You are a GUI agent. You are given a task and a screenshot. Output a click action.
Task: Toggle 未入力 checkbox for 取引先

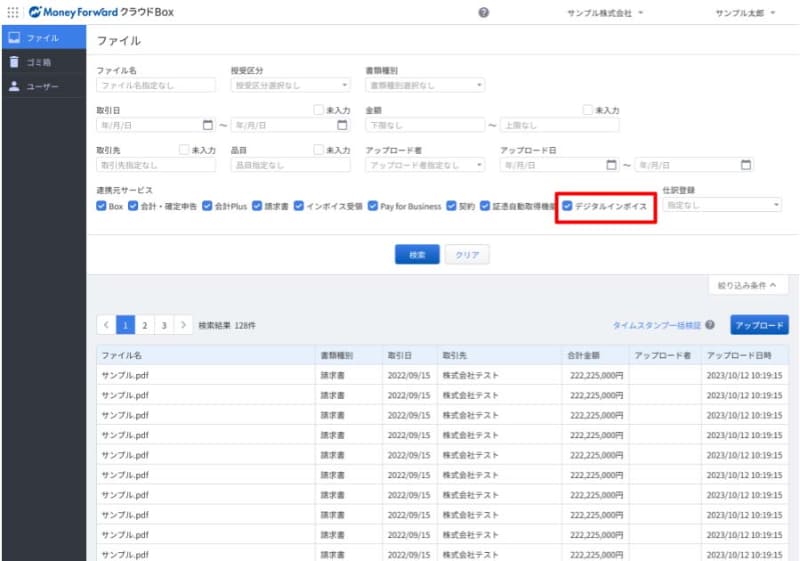point(184,149)
